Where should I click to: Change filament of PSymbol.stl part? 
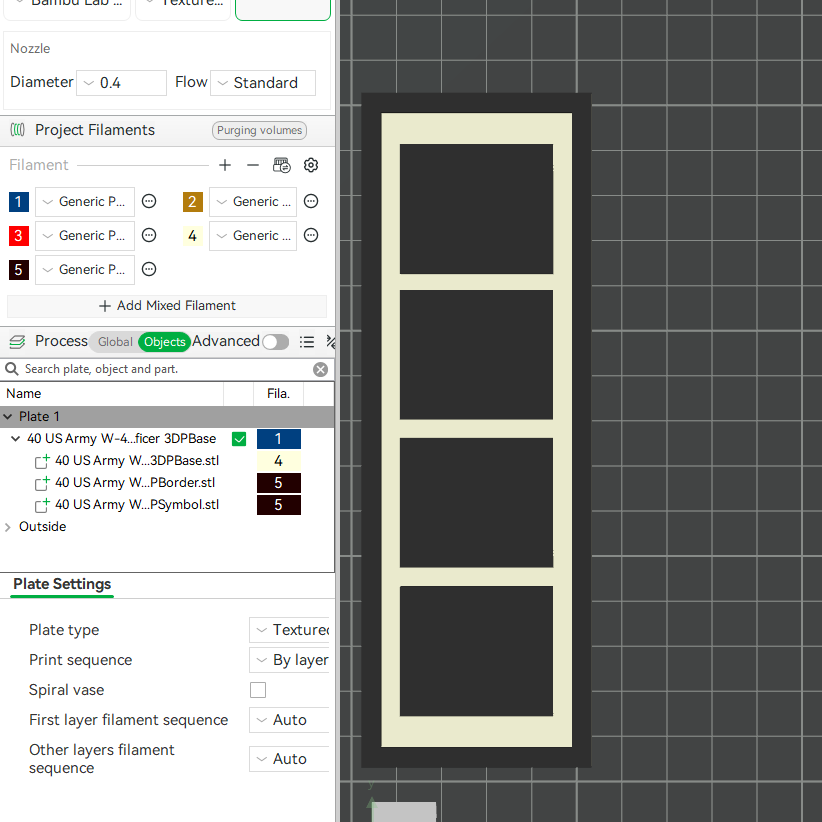click(x=278, y=505)
